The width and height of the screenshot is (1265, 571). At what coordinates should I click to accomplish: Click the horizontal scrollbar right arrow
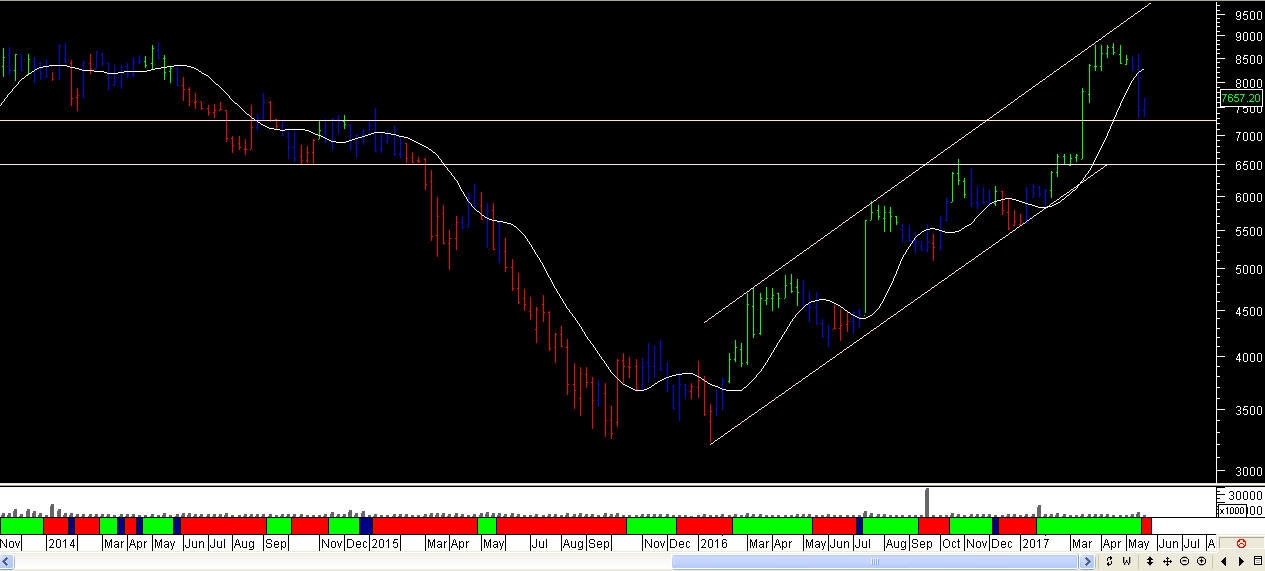coord(1087,562)
